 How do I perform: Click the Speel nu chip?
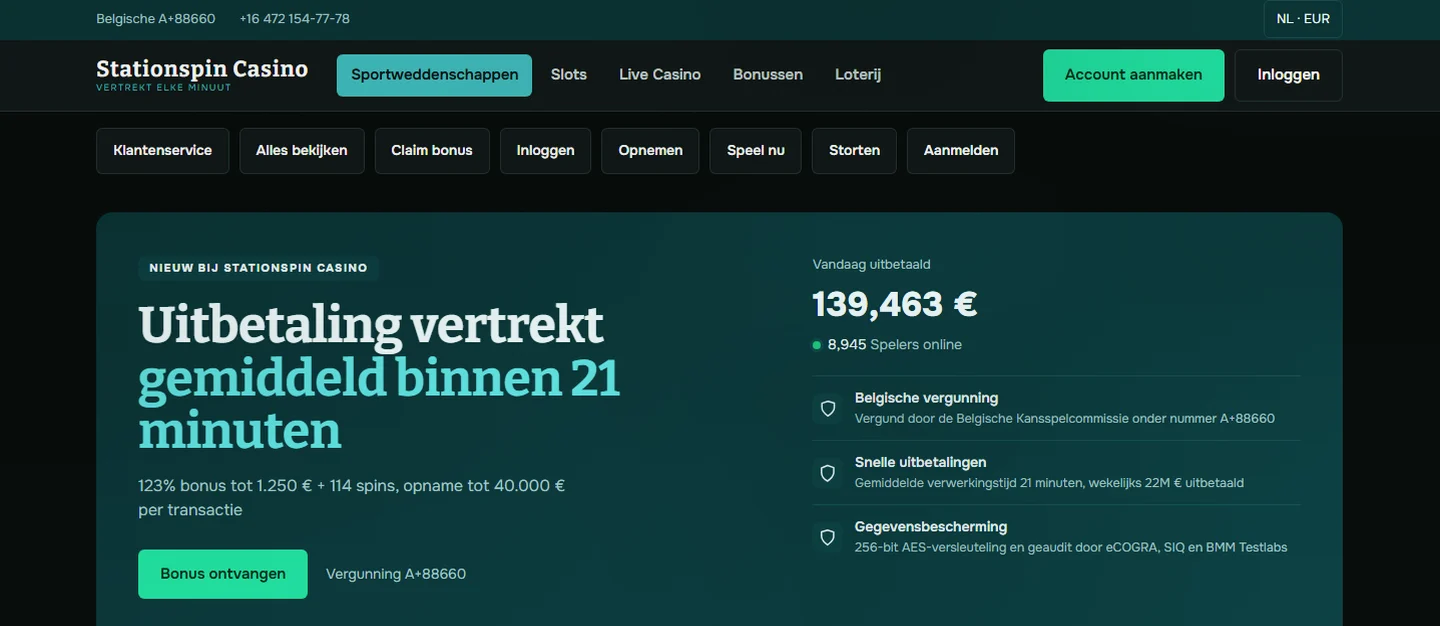click(756, 151)
